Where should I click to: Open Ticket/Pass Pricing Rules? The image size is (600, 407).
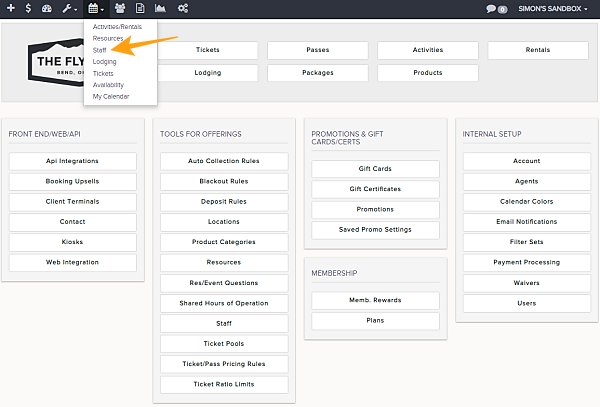click(224, 364)
